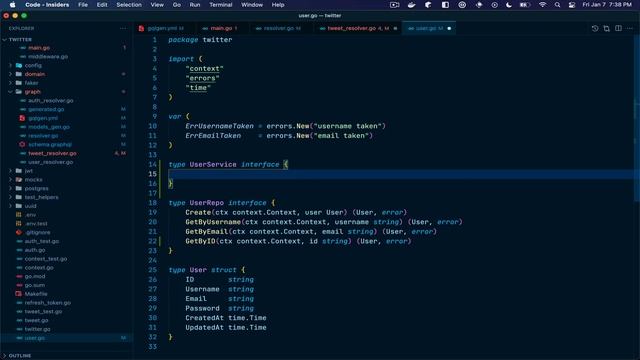This screenshot has height=360, width=640.
Task: Open context.go in the Explorer
Action: click(39, 268)
